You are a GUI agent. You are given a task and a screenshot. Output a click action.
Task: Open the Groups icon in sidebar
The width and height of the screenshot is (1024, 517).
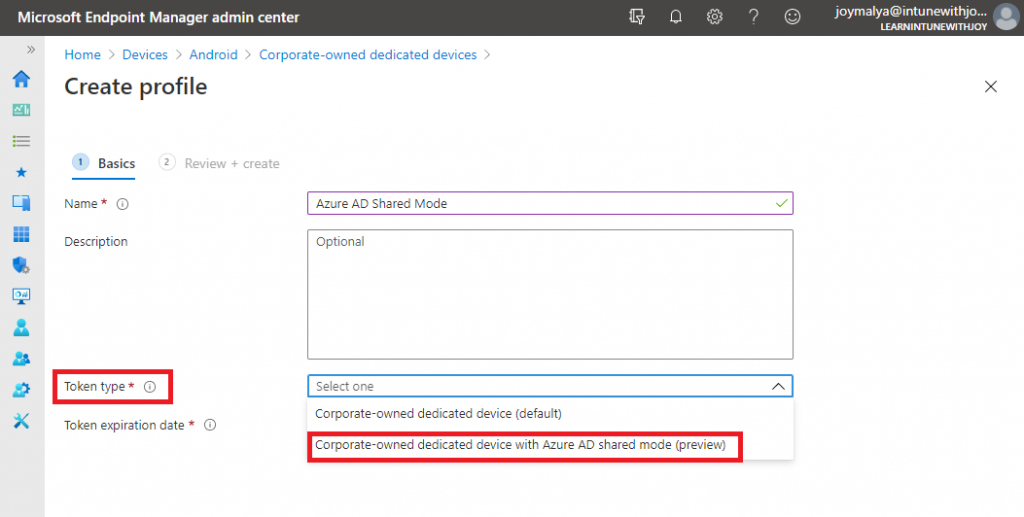point(22,358)
